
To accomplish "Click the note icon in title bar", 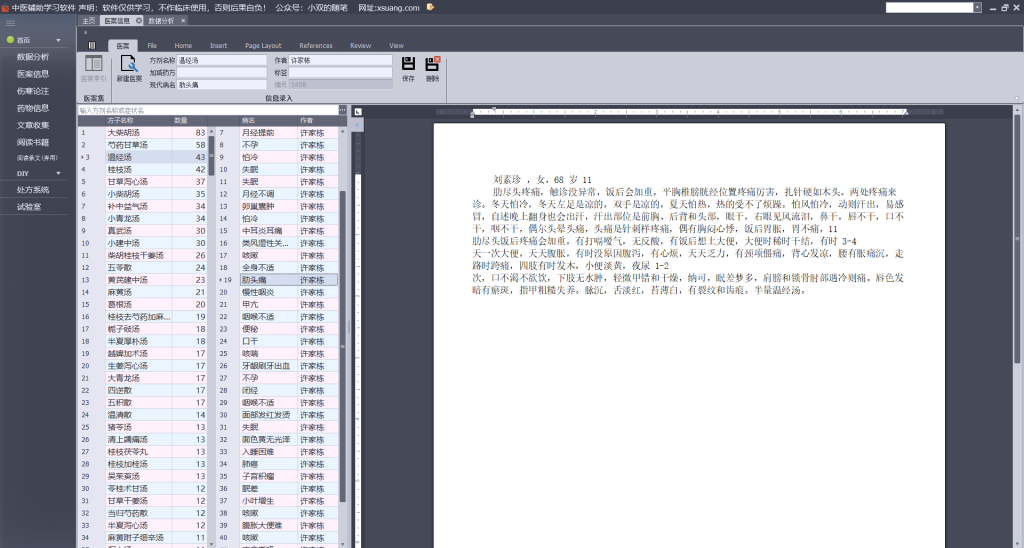I will pos(430,6).
